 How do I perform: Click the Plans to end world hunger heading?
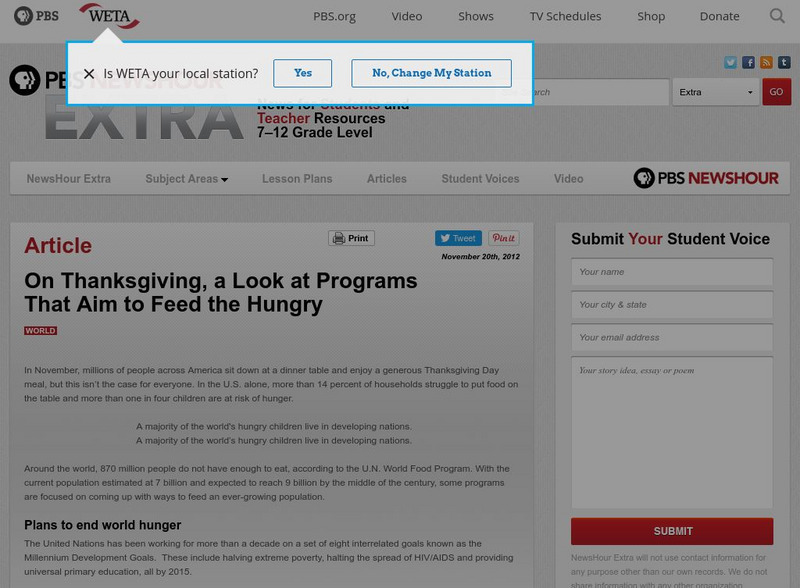pyautogui.click(x=103, y=525)
